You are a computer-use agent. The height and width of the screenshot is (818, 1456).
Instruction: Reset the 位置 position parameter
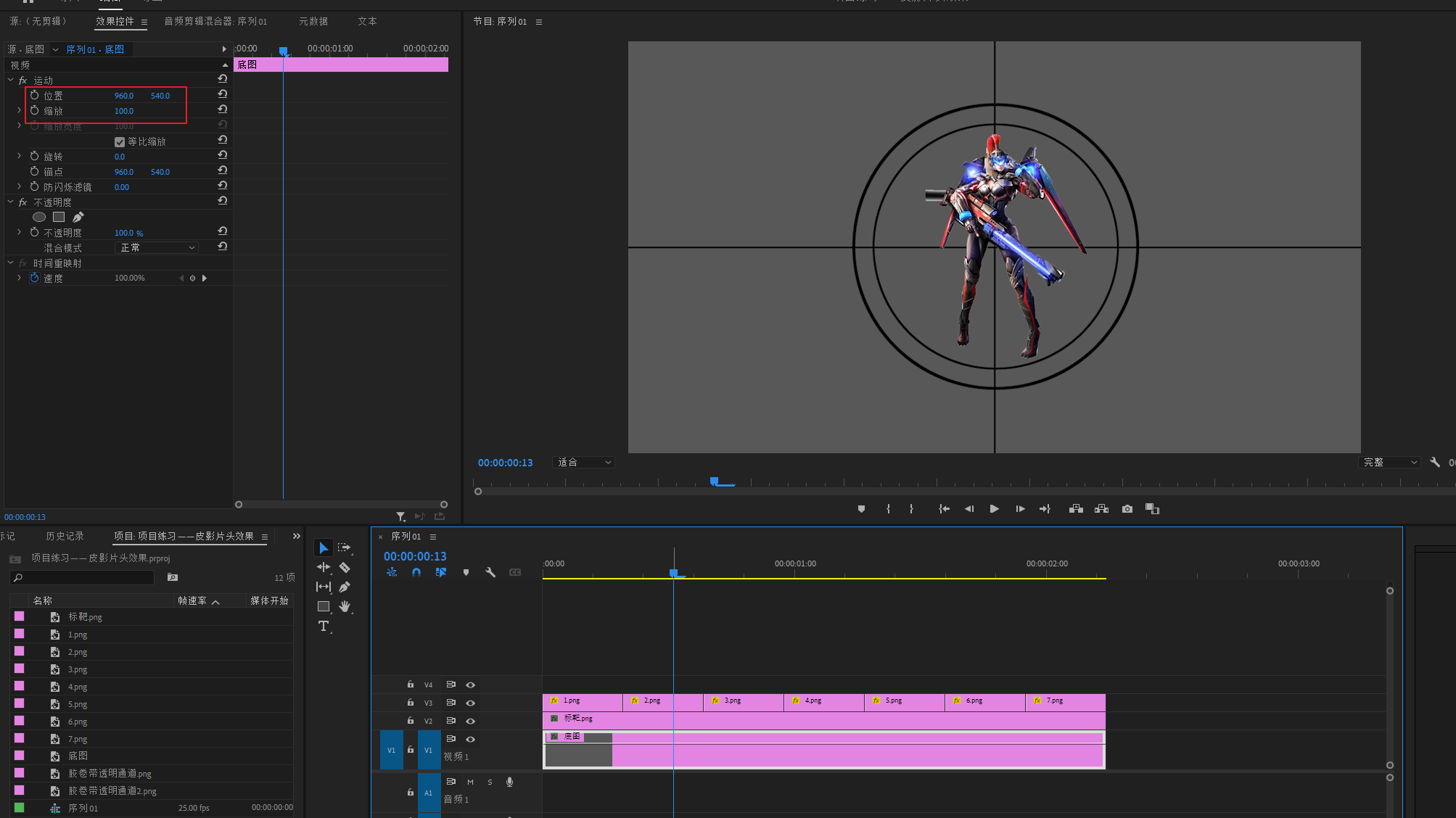(223, 94)
